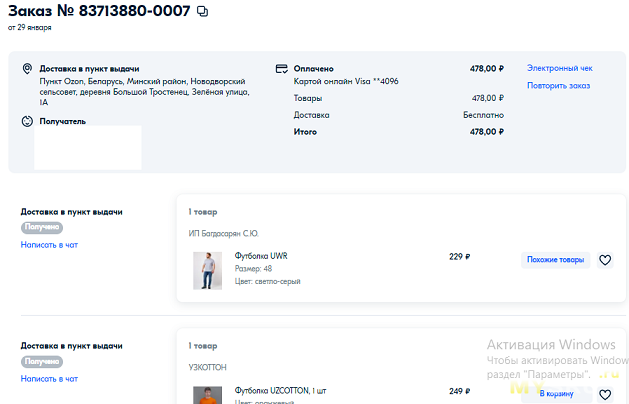Image resolution: width=629 pixels, height=404 pixels.
Task: Add Футболка UWR to favorites heart
Action: click(x=605, y=260)
